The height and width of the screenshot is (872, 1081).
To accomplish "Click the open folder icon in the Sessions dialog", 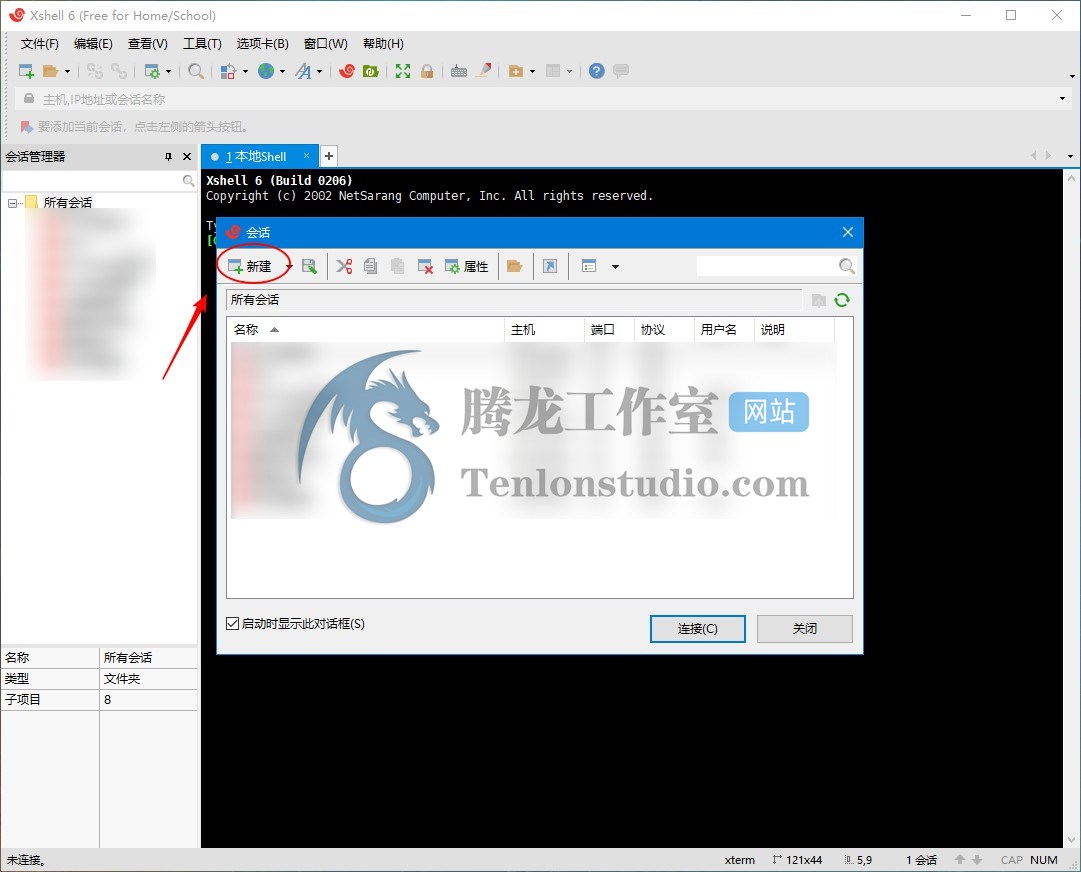I will coord(514,266).
